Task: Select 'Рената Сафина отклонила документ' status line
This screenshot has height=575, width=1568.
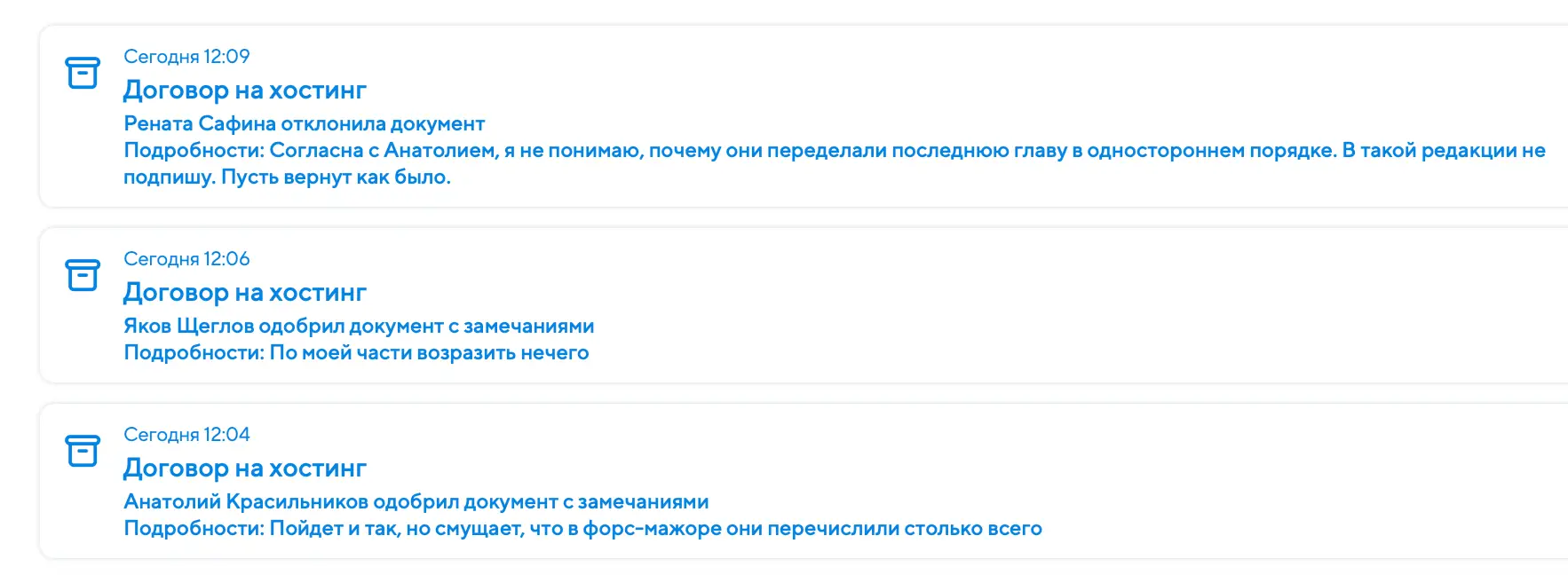Action: point(304,124)
